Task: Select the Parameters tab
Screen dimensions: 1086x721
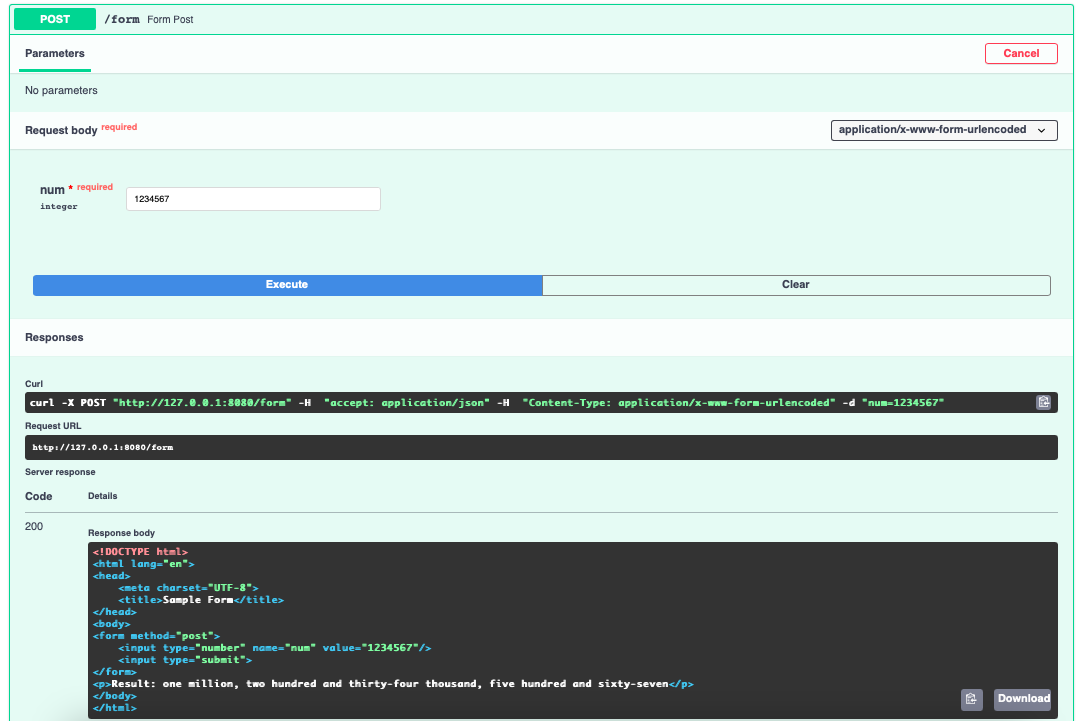Action: pos(55,53)
